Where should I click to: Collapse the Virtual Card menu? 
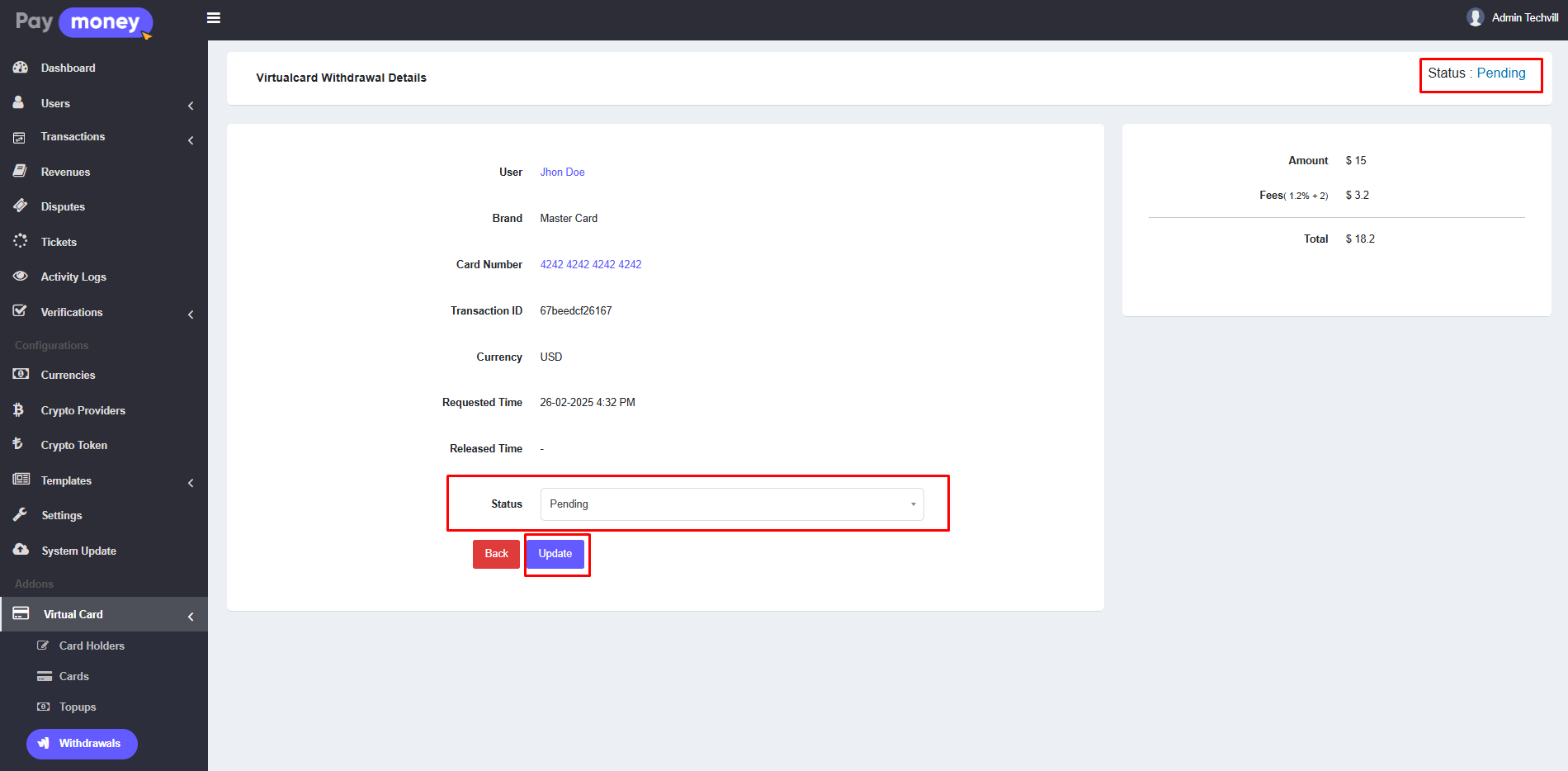point(191,617)
